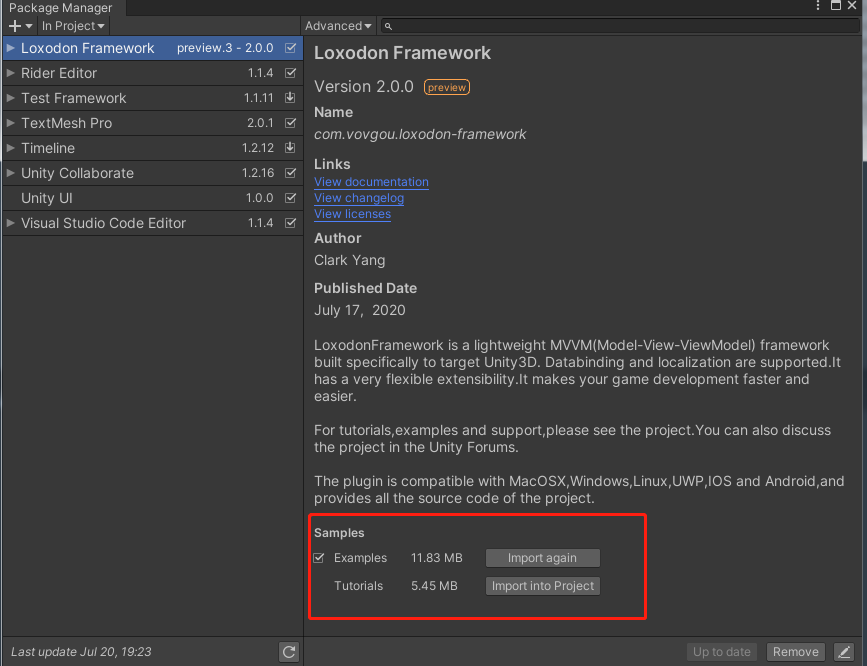Focus the package search field

tap(620, 26)
